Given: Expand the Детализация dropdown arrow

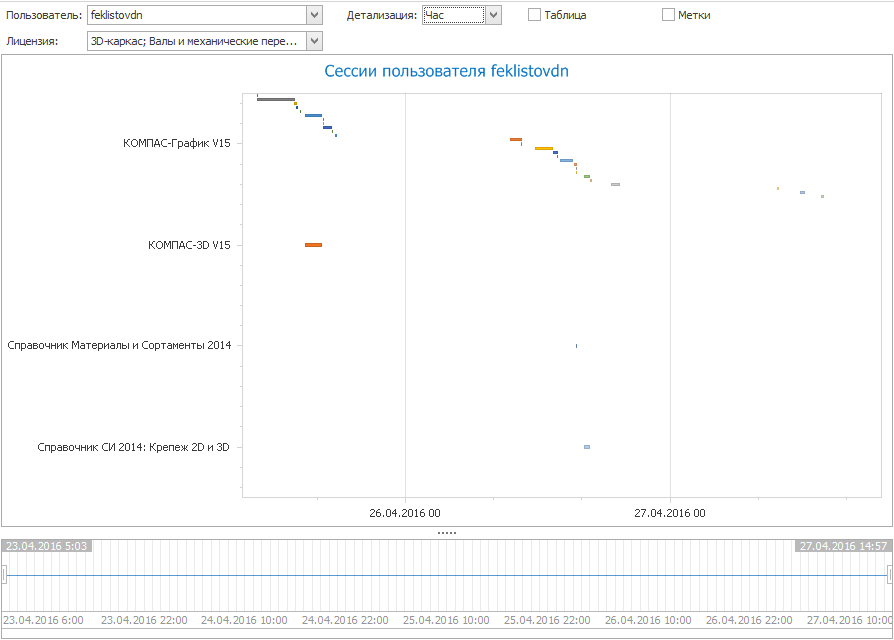Looking at the screenshot, I should (x=493, y=15).
